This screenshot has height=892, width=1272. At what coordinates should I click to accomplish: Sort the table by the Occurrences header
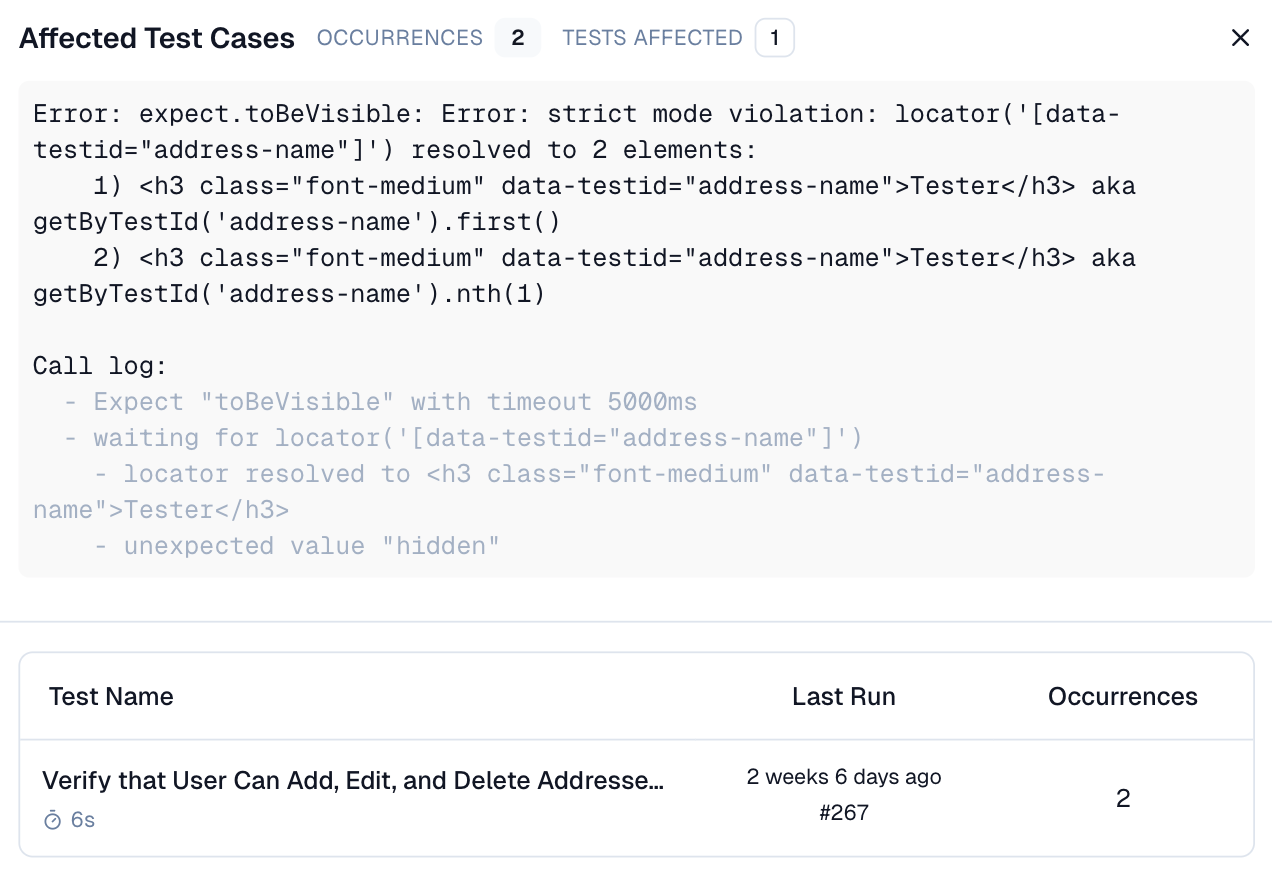pos(1122,696)
